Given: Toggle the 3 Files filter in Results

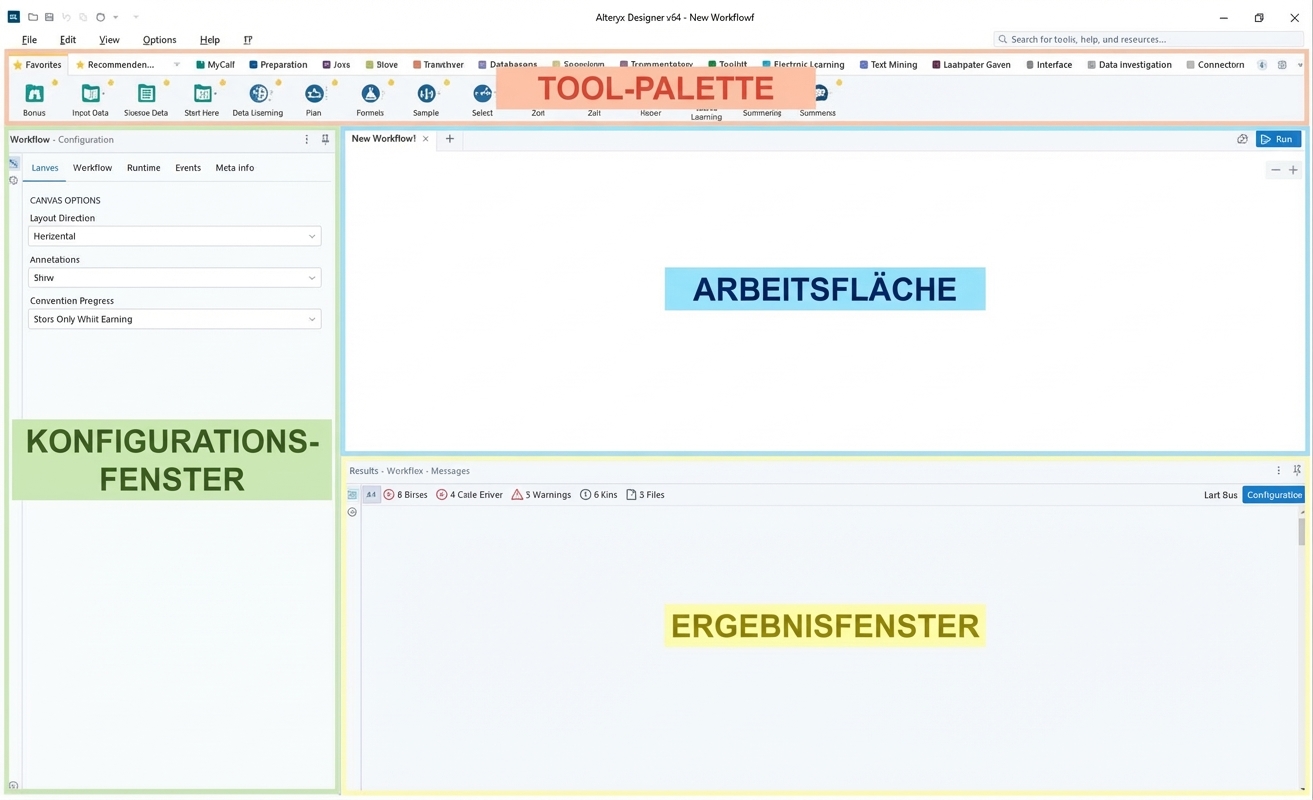Looking at the screenshot, I should (x=645, y=494).
